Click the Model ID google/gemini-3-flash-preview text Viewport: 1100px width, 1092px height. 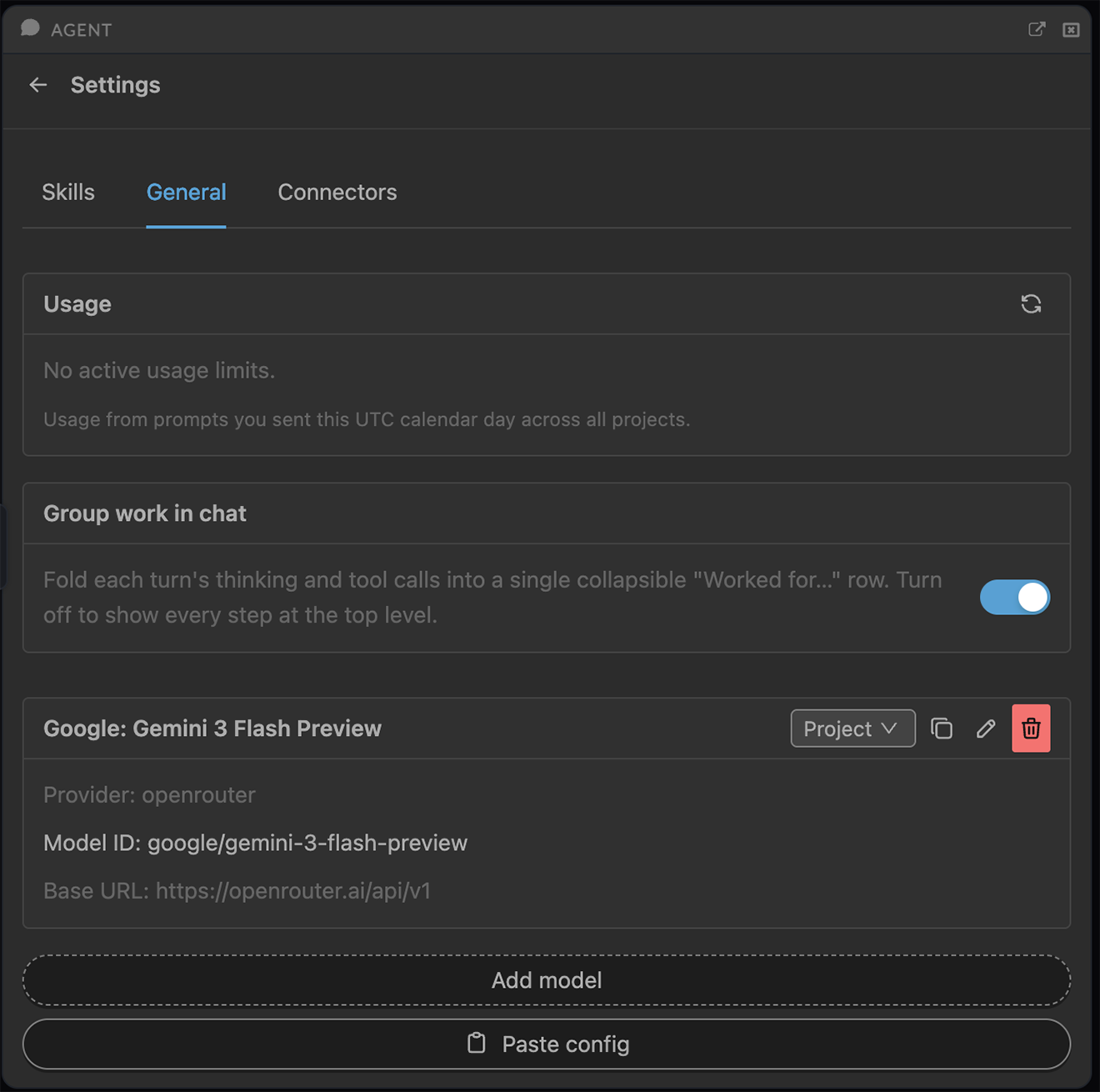tap(255, 844)
